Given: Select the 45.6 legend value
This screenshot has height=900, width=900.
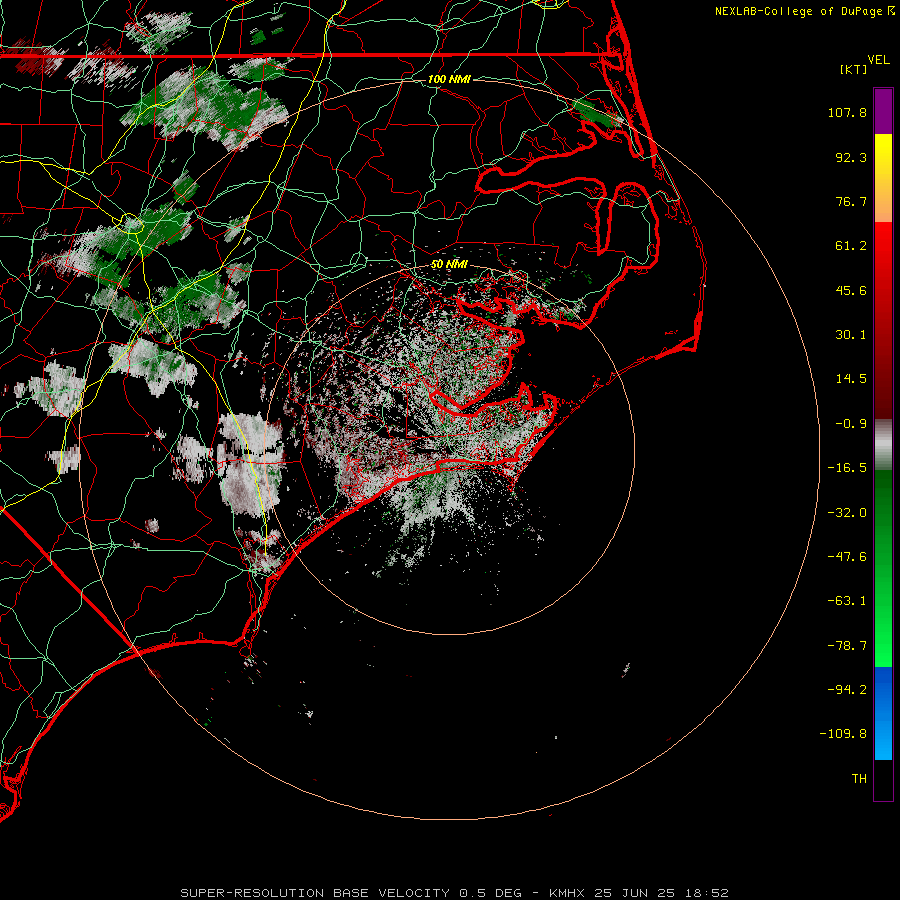Looking at the screenshot, I should pyautogui.click(x=851, y=290).
